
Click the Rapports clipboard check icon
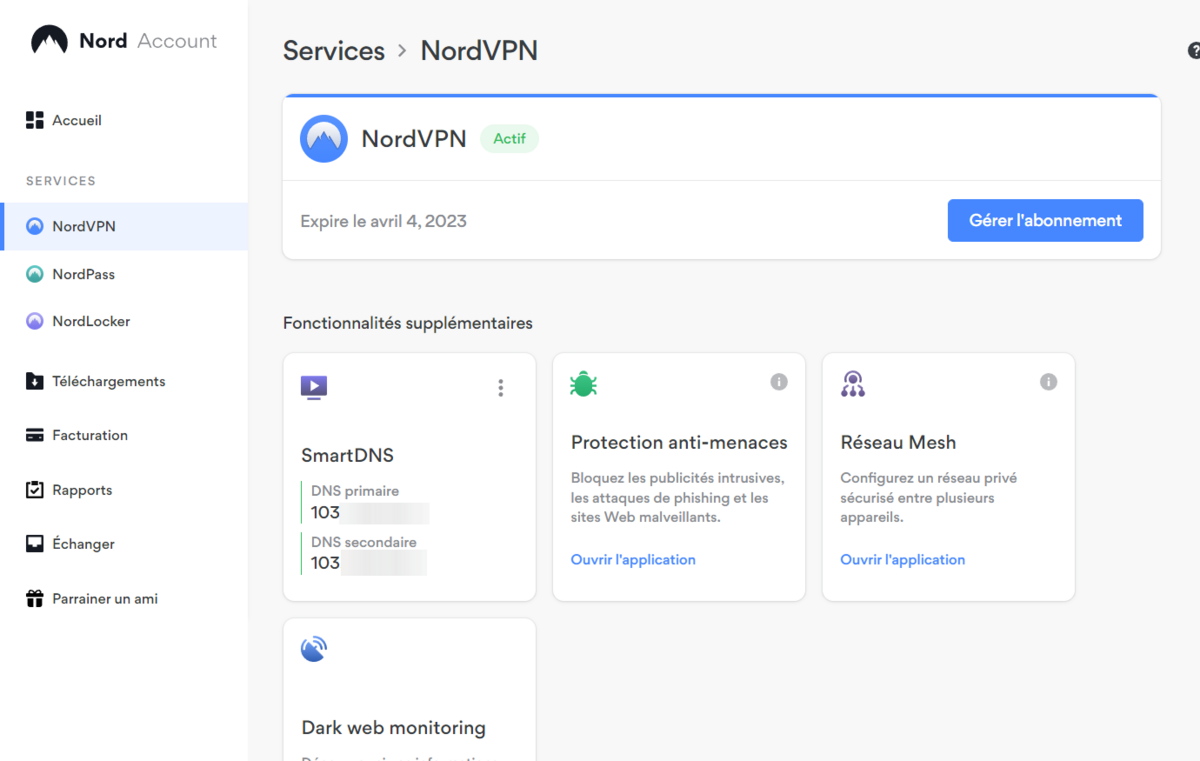(x=35, y=490)
